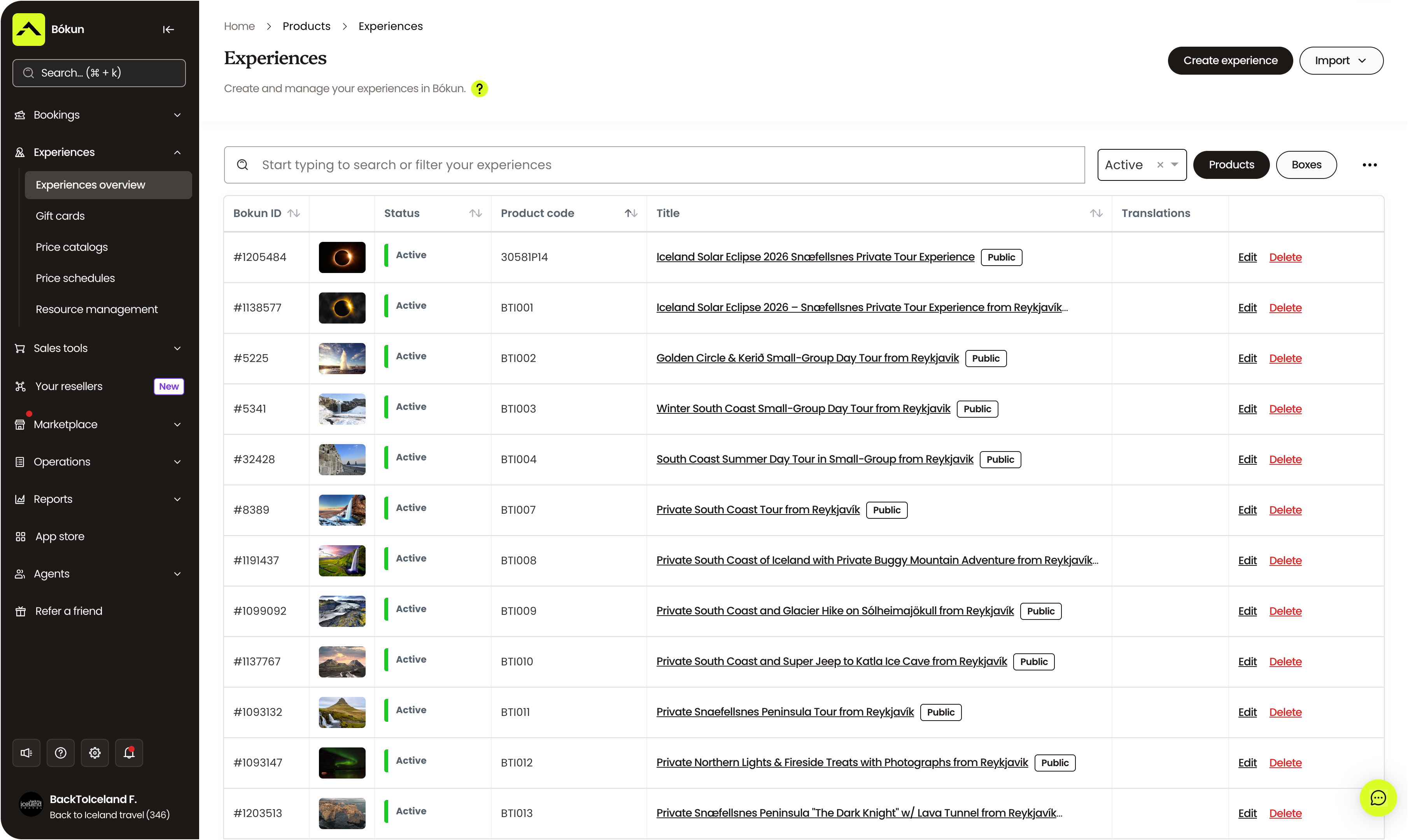This screenshot has height=840, width=1408.
Task: Open Gift cards in the sidebar
Action: [x=60, y=216]
